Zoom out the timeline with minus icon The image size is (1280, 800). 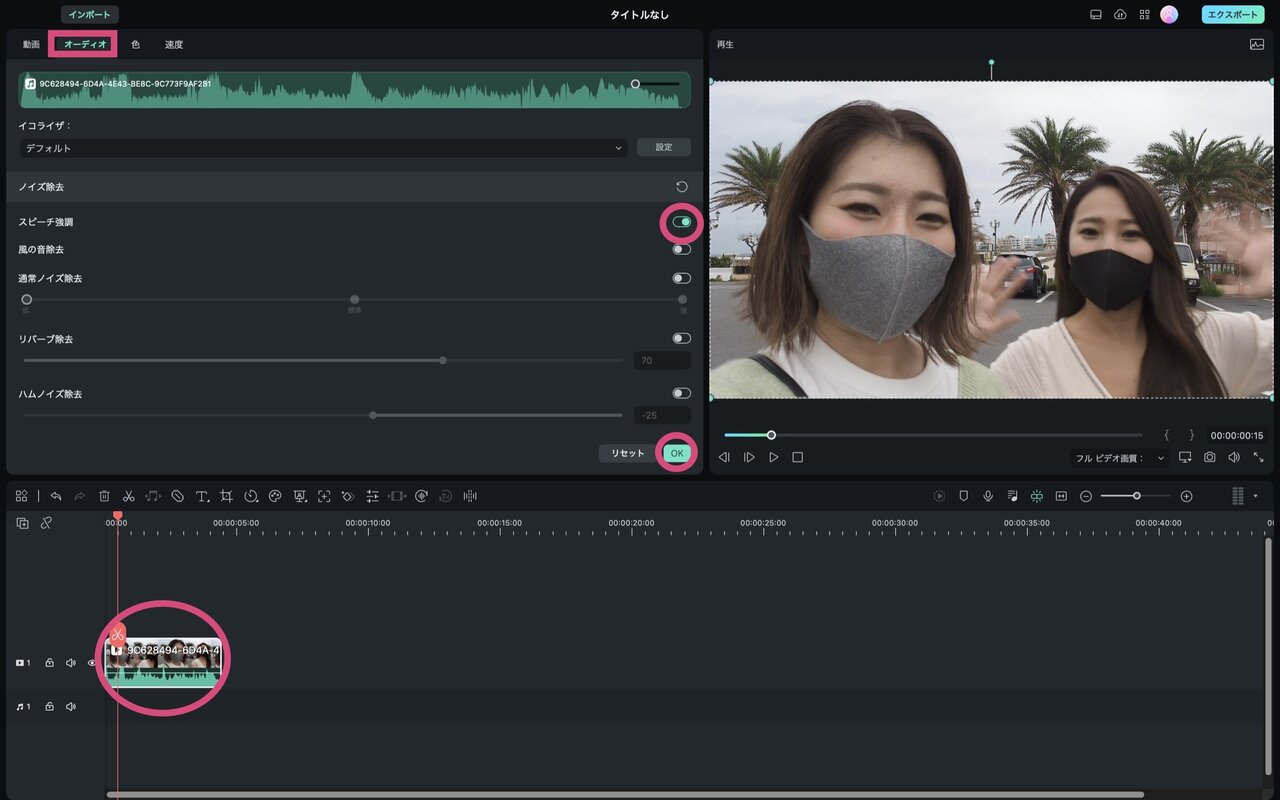click(1086, 496)
